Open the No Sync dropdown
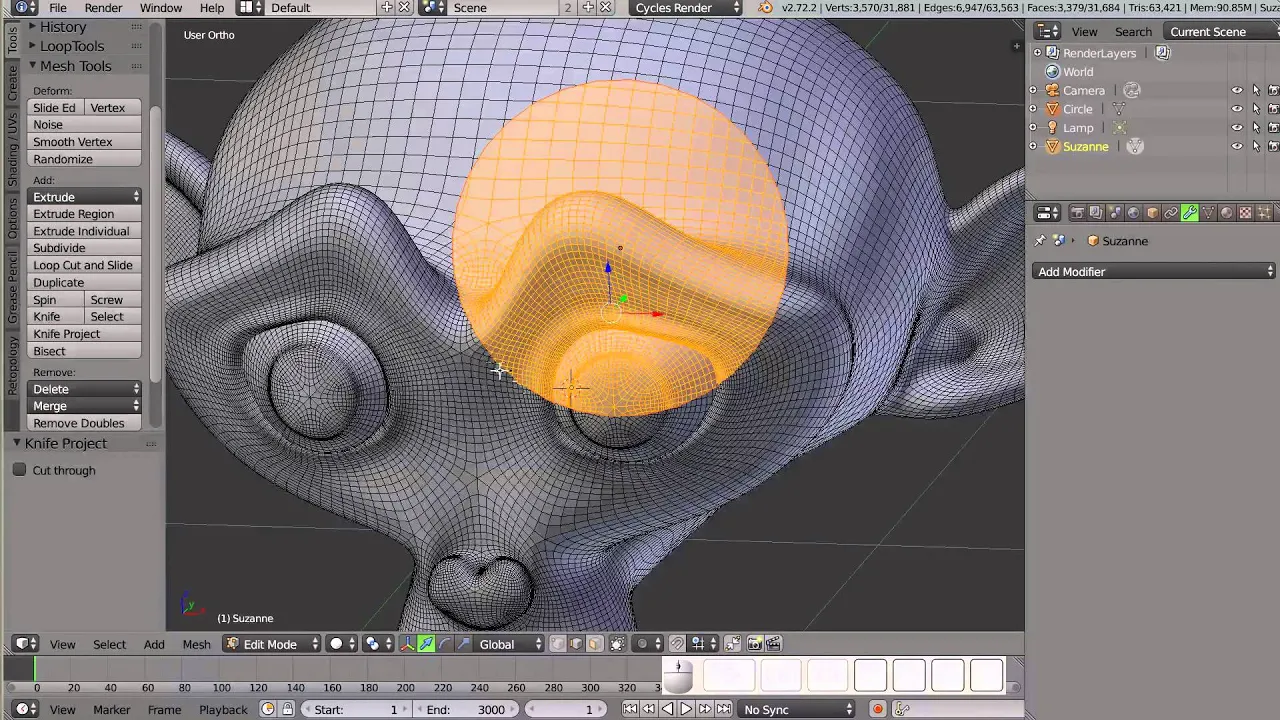Viewport: 1280px width, 720px height. [x=797, y=709]
